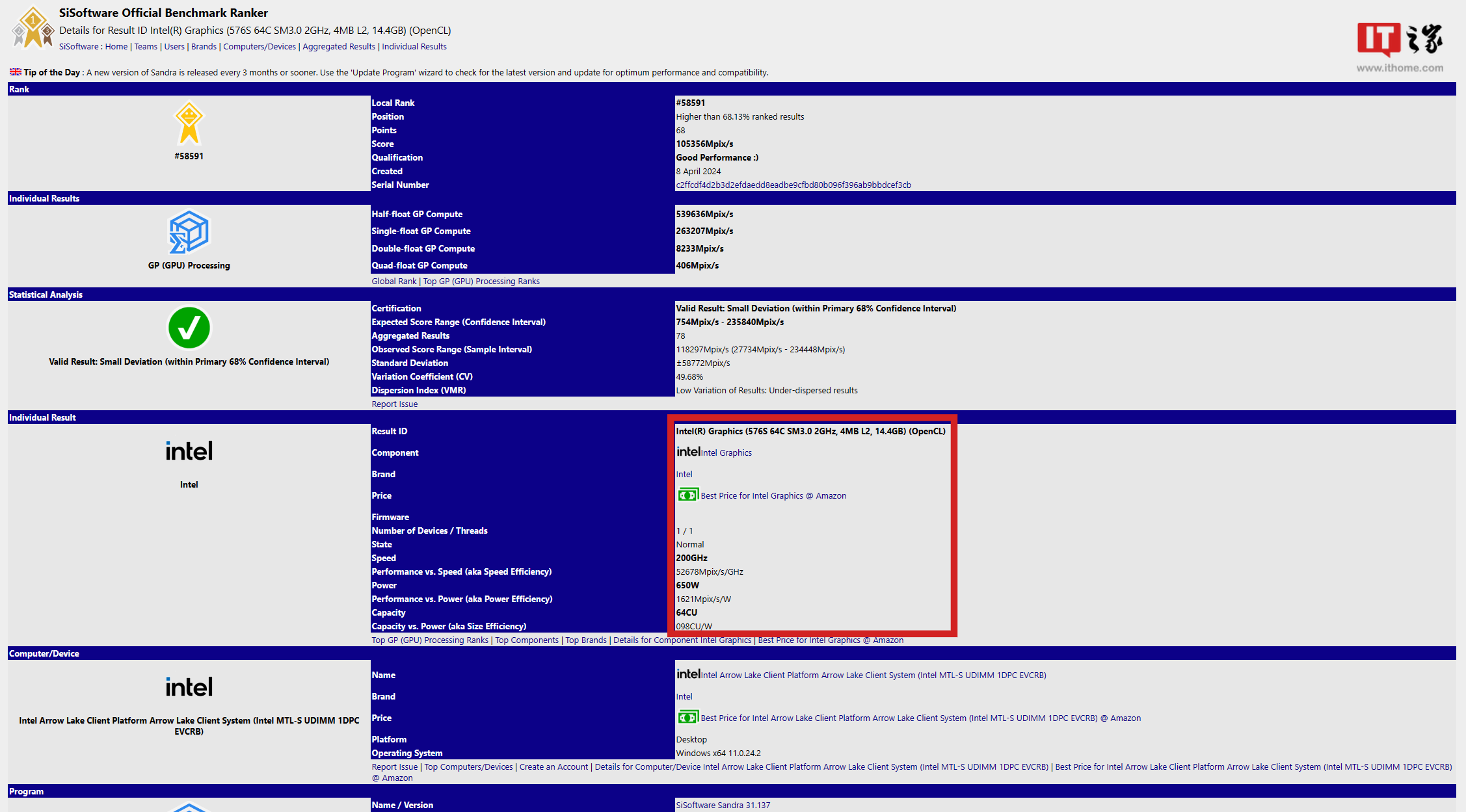Click the 8233Mpix/s double-float result

(700, 249)
